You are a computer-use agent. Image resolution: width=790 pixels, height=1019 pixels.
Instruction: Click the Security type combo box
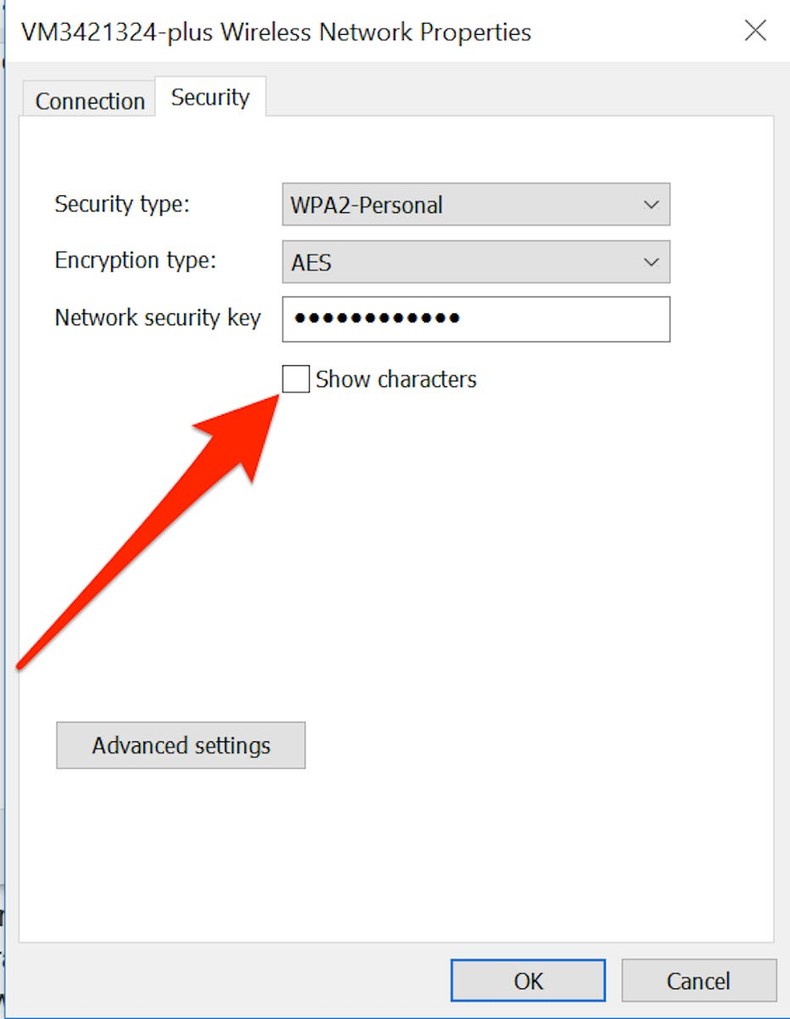(x=476, y=204)
